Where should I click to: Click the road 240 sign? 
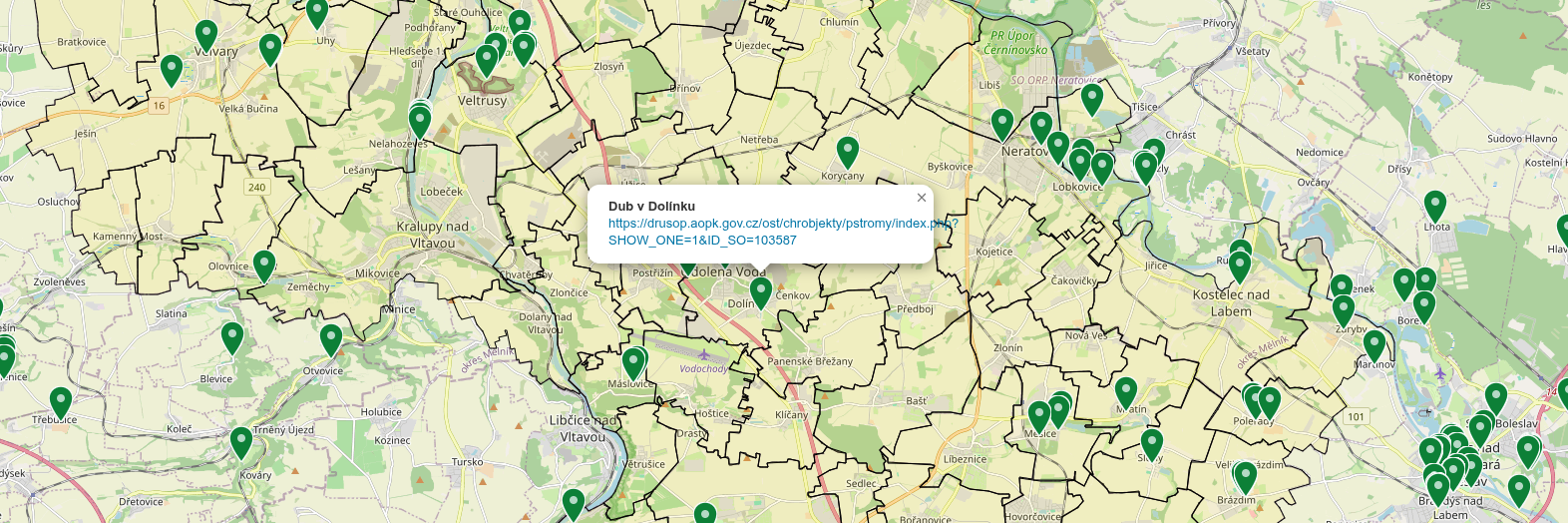coord(257,187)
